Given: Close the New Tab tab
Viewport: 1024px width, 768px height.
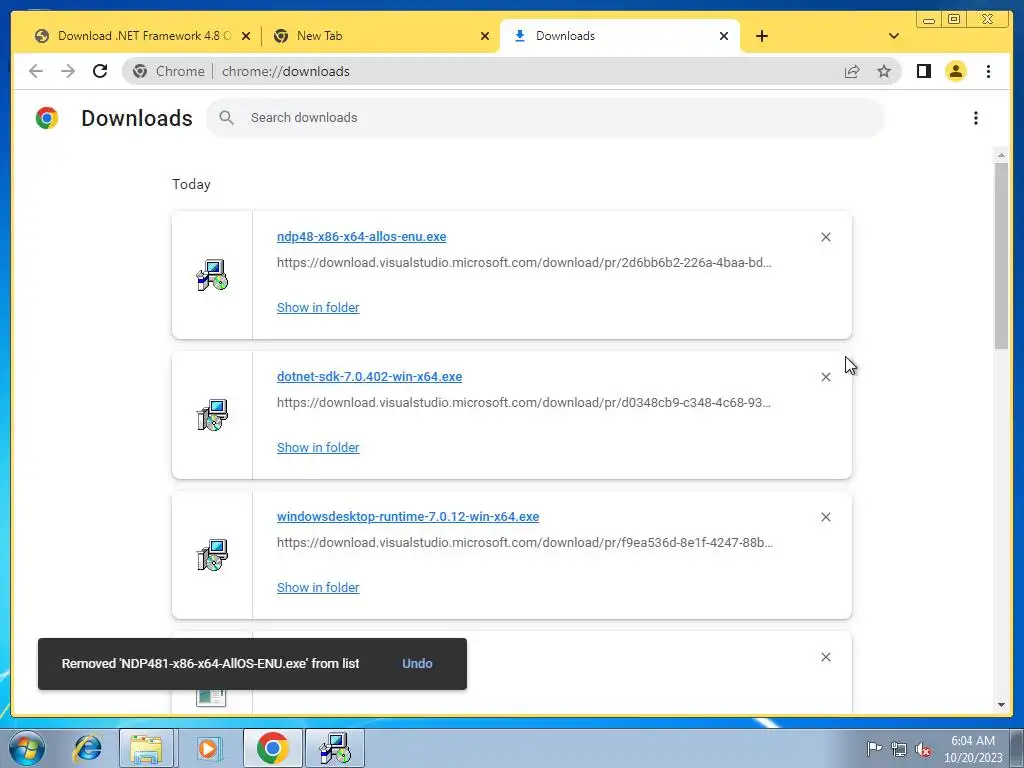Looking at the screenshot, I should [x=485, y=36].
